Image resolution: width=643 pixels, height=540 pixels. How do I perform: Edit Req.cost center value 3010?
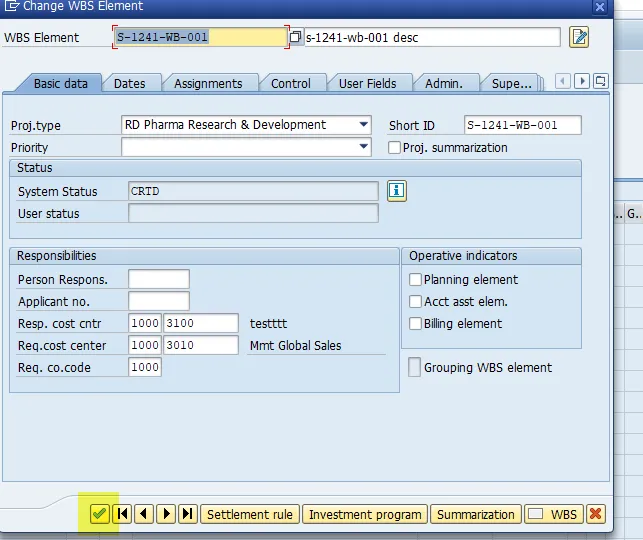click(x=201, y=345)
